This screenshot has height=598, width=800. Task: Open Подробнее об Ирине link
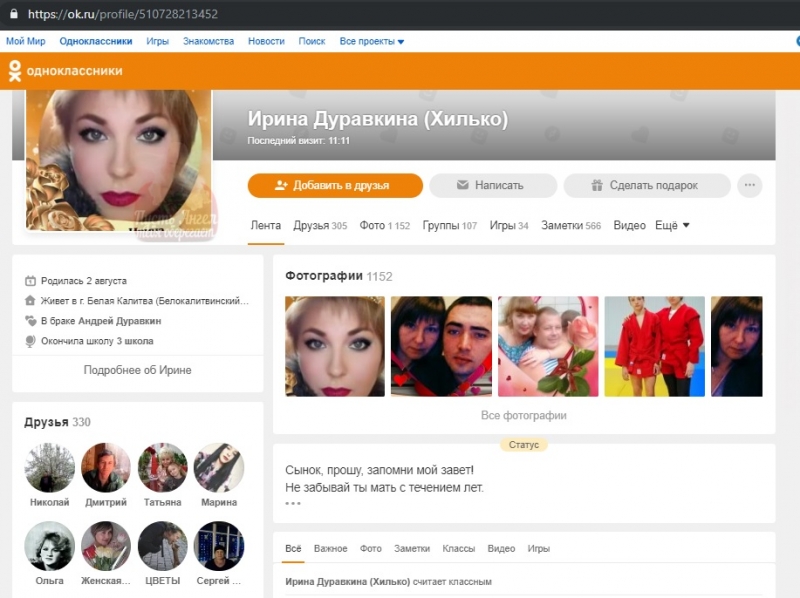click(x=137, y=370)
